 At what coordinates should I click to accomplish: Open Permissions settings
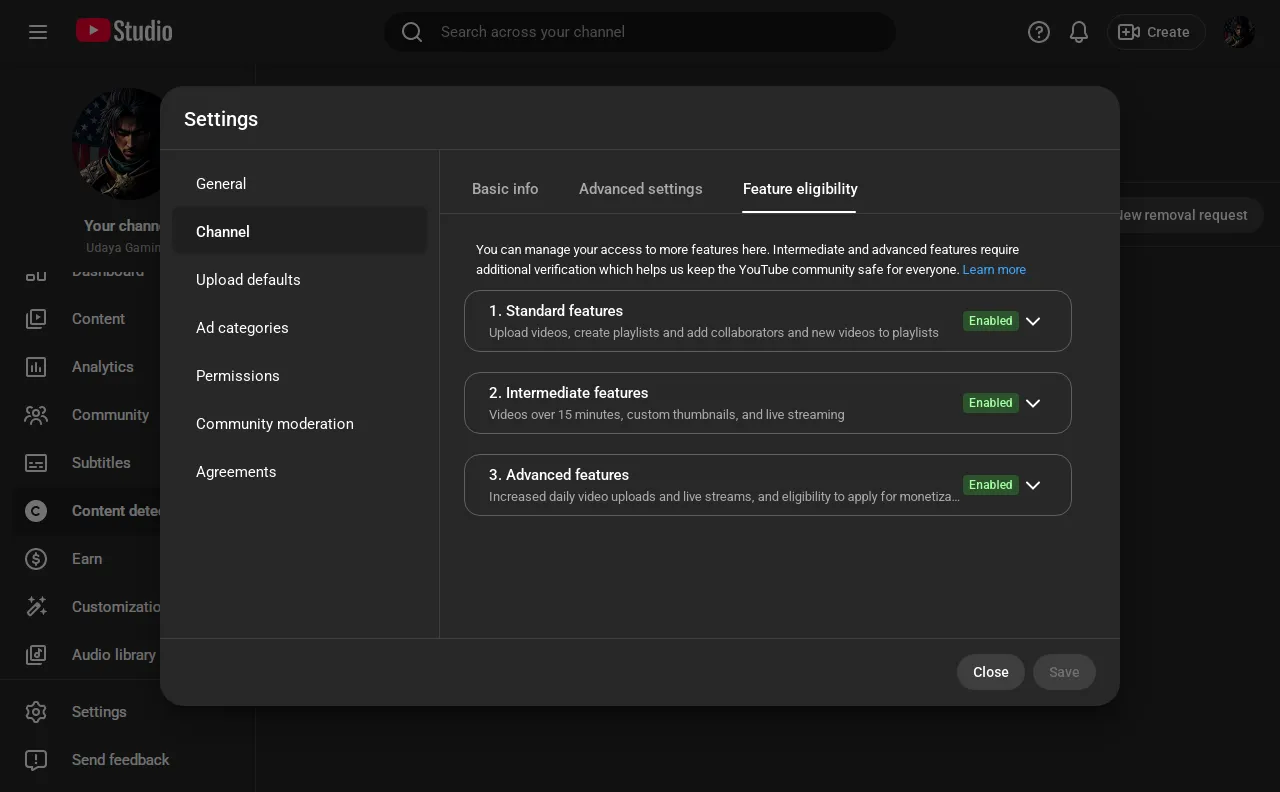(300, 376)
